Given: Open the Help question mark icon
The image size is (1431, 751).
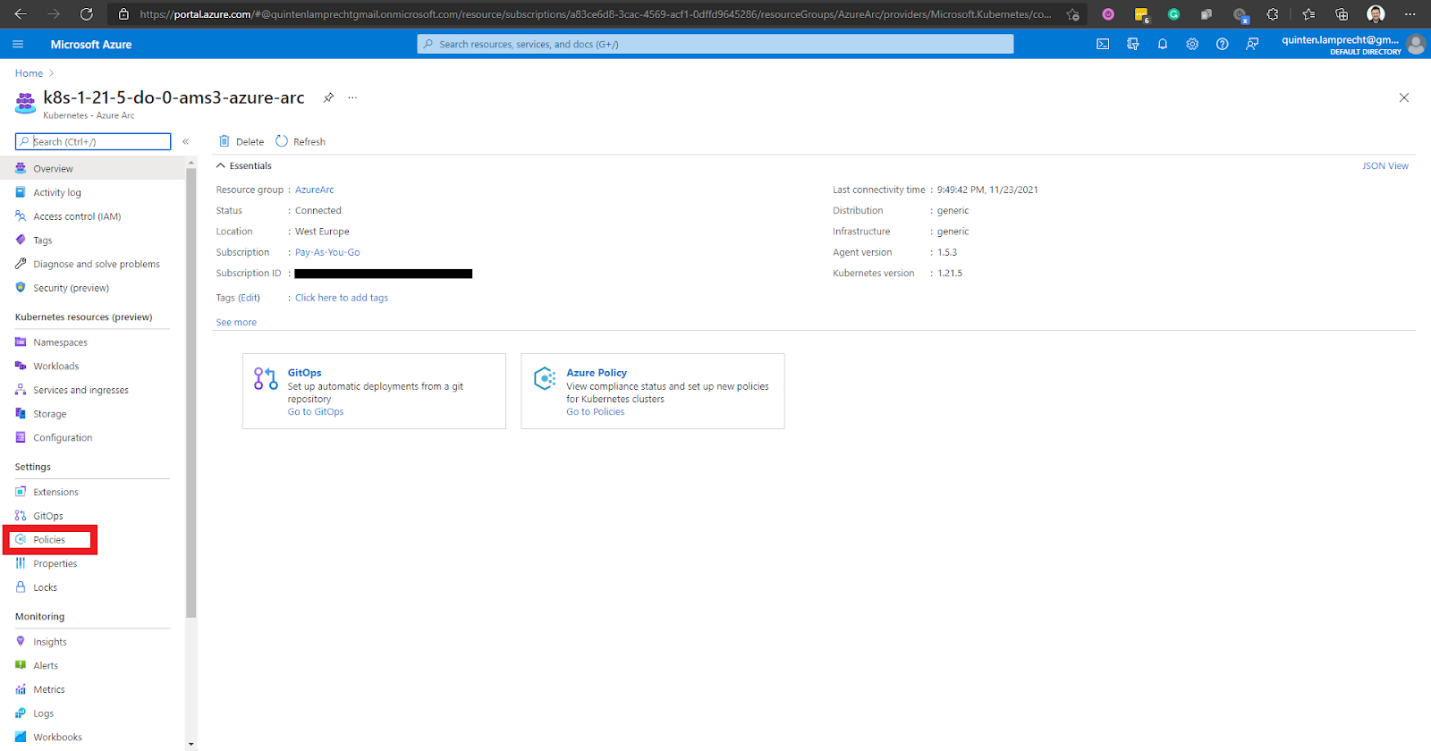Looking at the screenshot, I should tap(1222, 44).
